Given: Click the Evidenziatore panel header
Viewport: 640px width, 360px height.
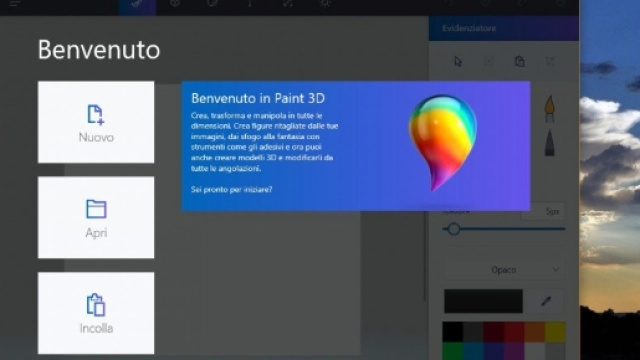Looking at the screenshot, I should (x=504, y=28).
